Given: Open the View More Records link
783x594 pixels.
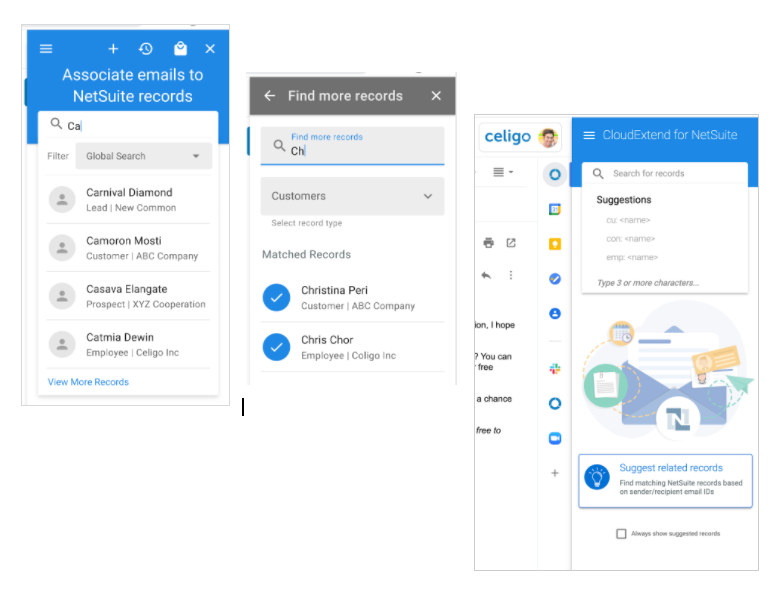Looking at the screenshot, I should click(88, 382).
